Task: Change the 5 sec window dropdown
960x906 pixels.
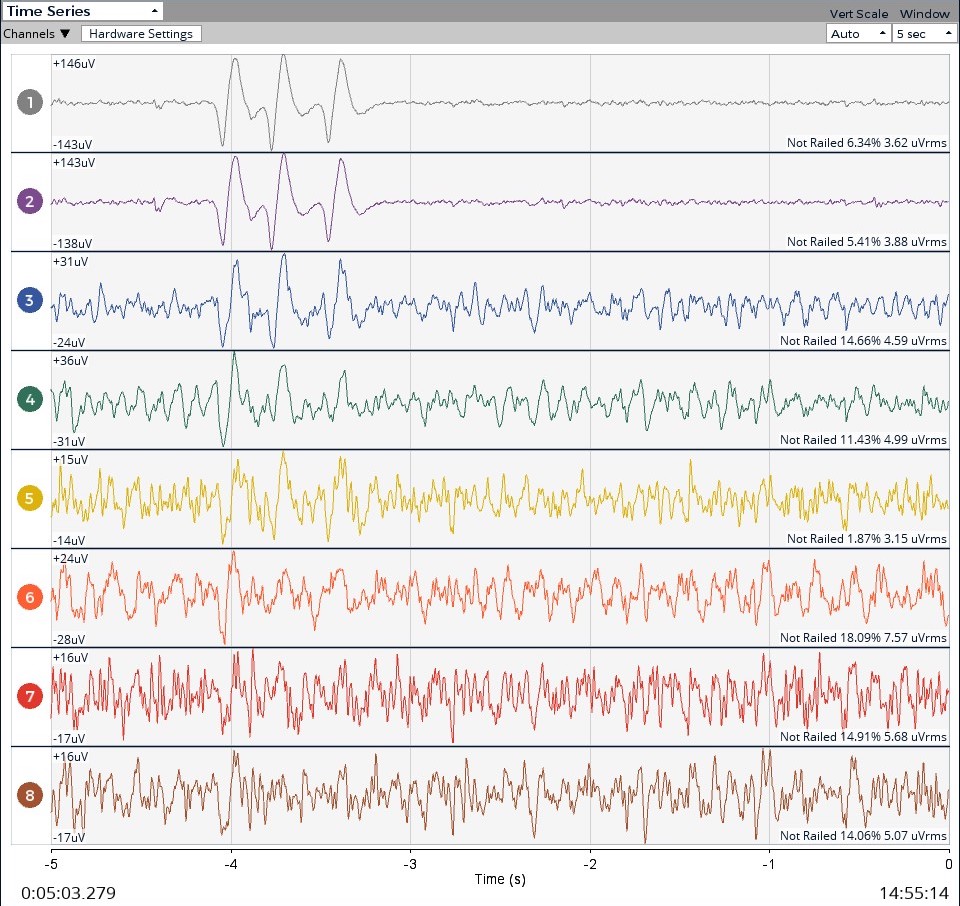Action: pyautogui.click(x=925, y=33)
